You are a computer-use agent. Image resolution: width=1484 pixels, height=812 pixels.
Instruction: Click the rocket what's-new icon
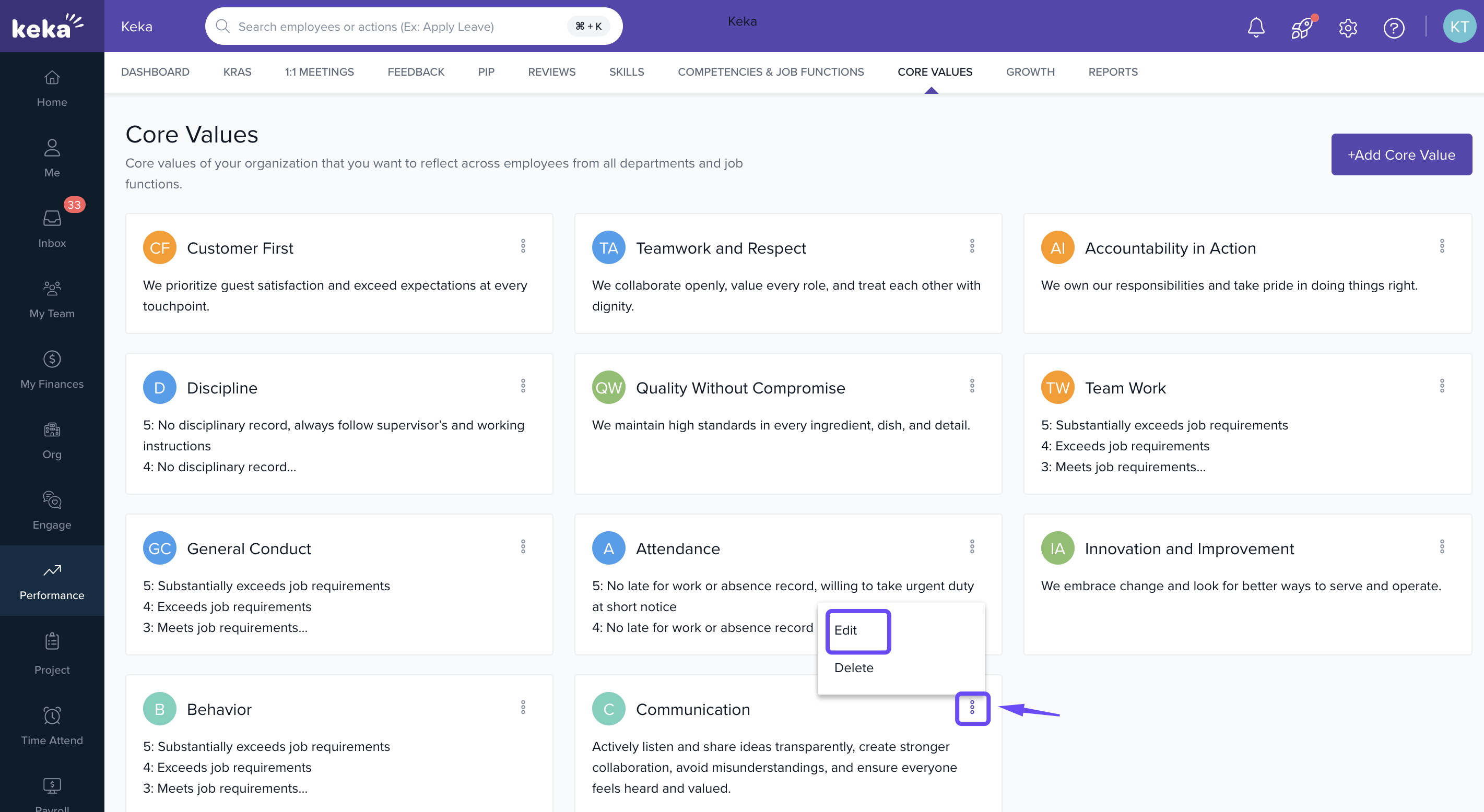click(1301, 27)
